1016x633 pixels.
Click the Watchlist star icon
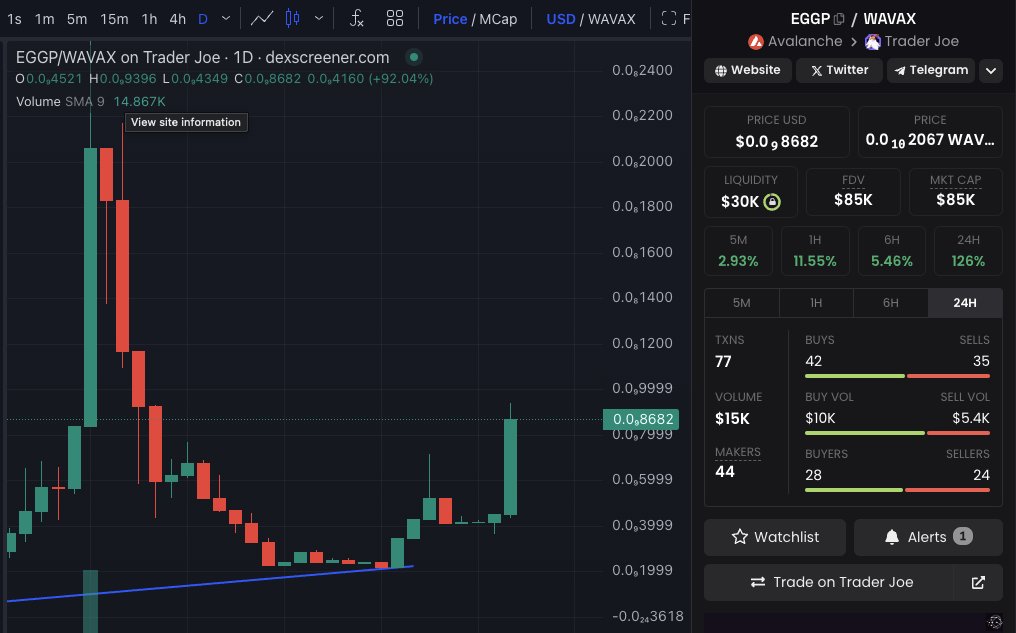[739, 537]
